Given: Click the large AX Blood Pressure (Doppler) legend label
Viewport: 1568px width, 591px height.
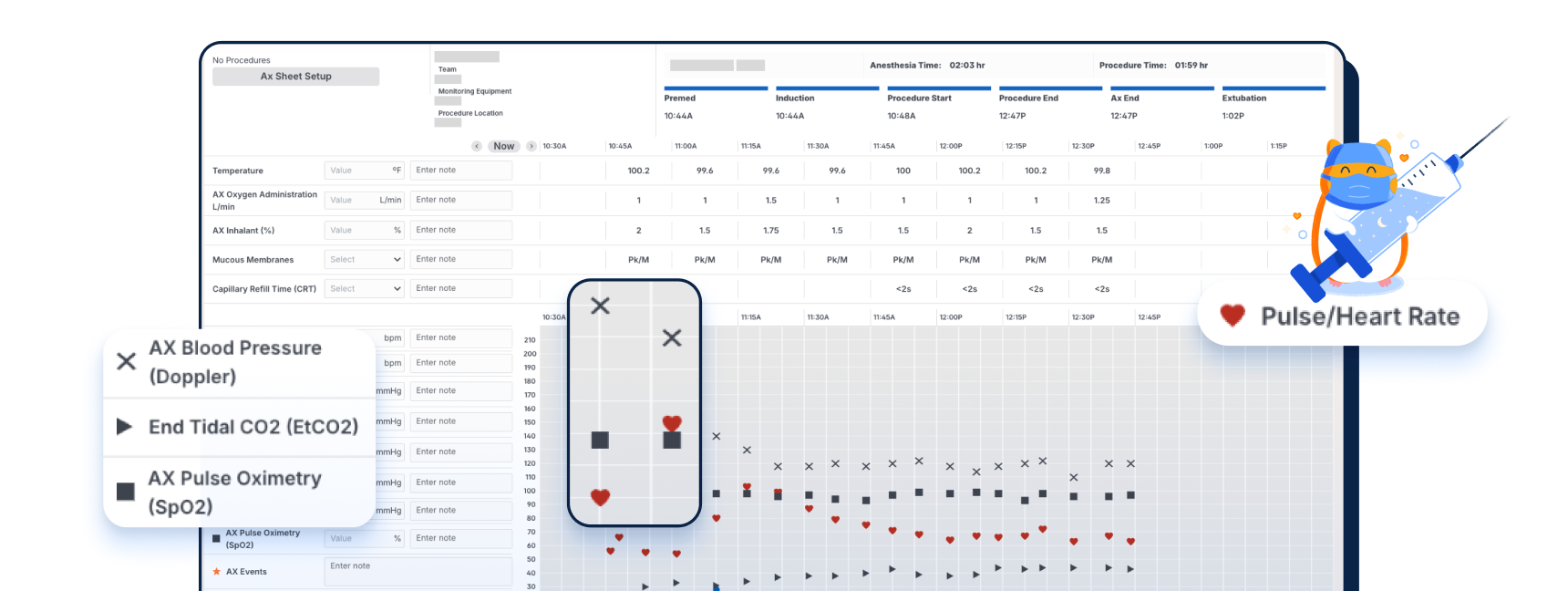Looking at the screenshot, I should click(x=235, y=362).
